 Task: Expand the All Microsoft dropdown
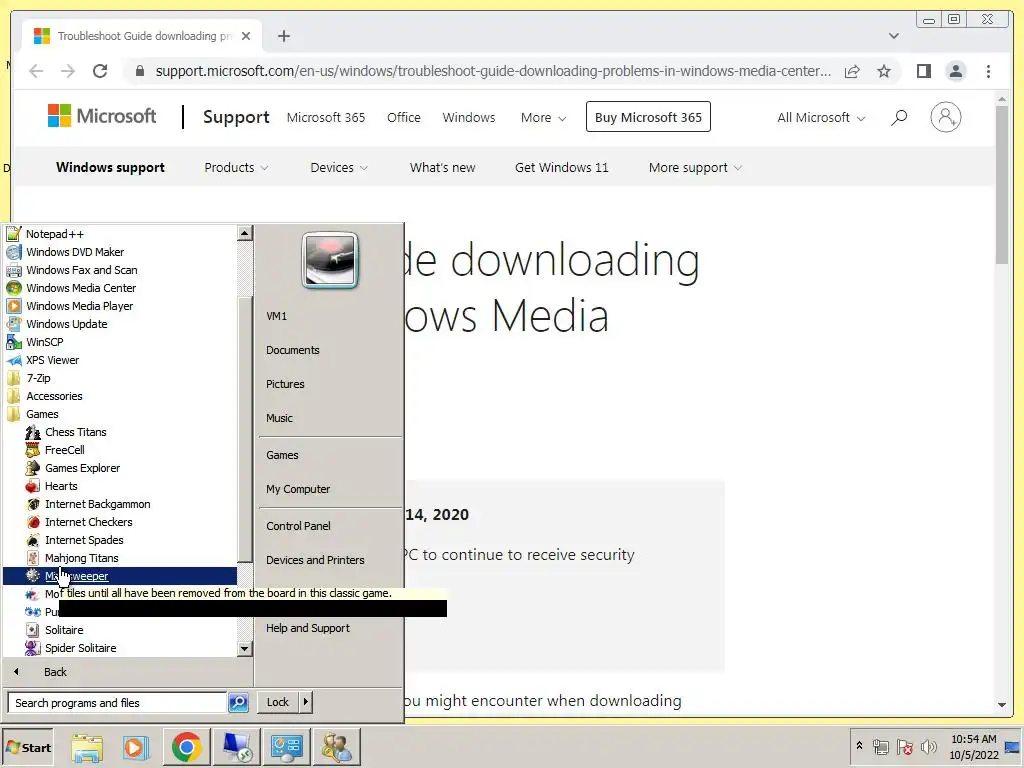click(821, 118)
